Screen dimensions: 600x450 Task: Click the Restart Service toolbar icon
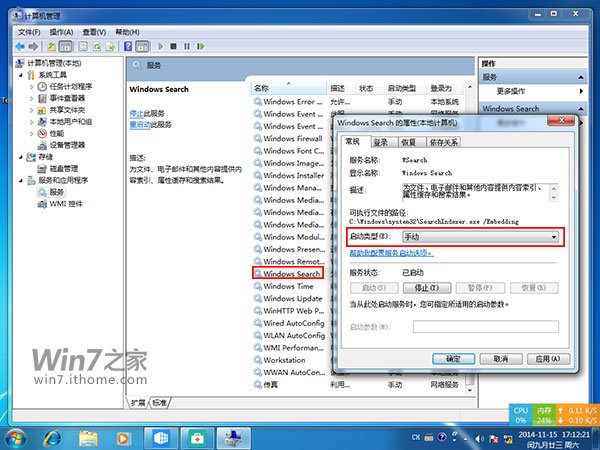[201, 46]
